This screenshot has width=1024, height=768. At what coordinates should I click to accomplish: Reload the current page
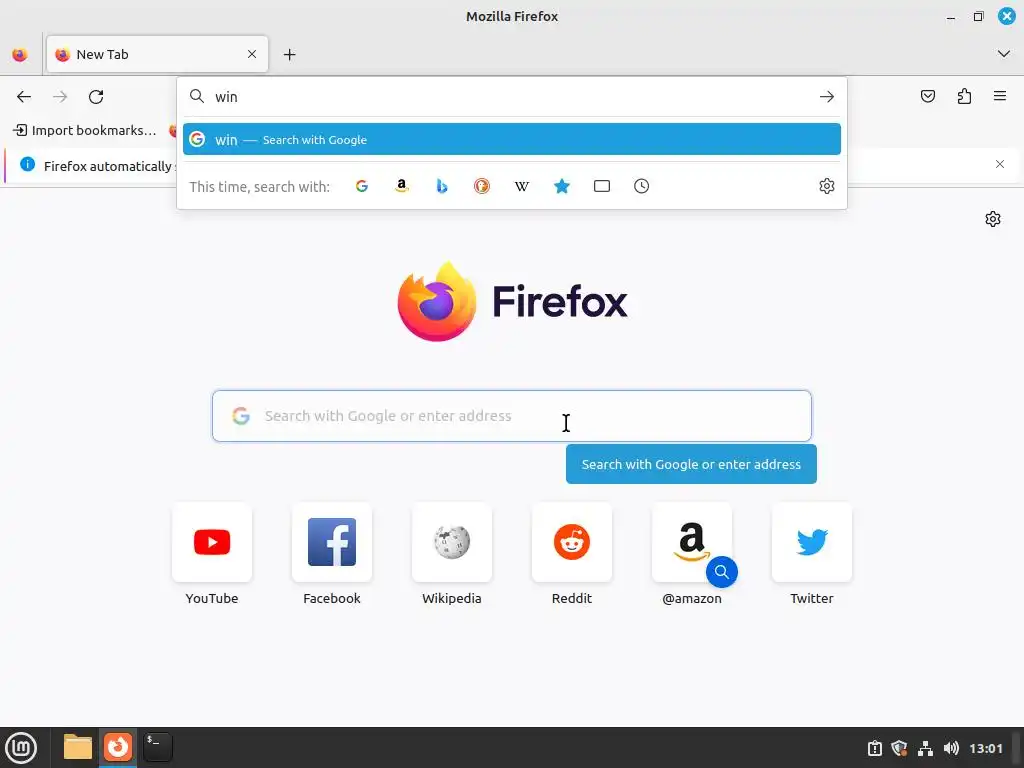click(96, 97)
